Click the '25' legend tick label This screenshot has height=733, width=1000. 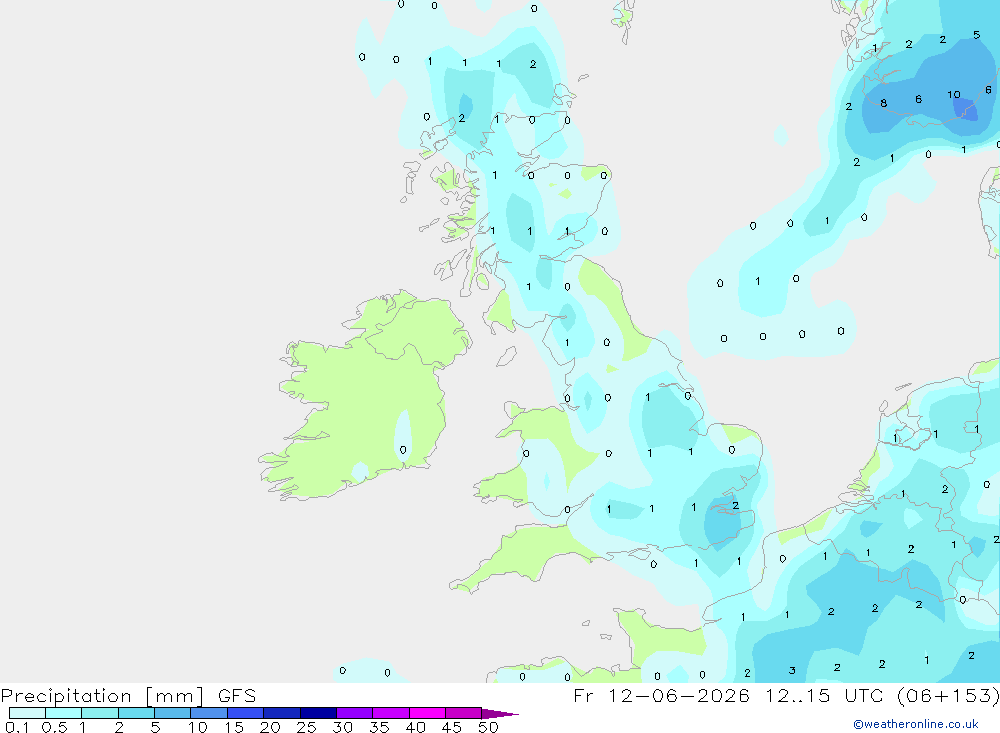tap(306, 727)
